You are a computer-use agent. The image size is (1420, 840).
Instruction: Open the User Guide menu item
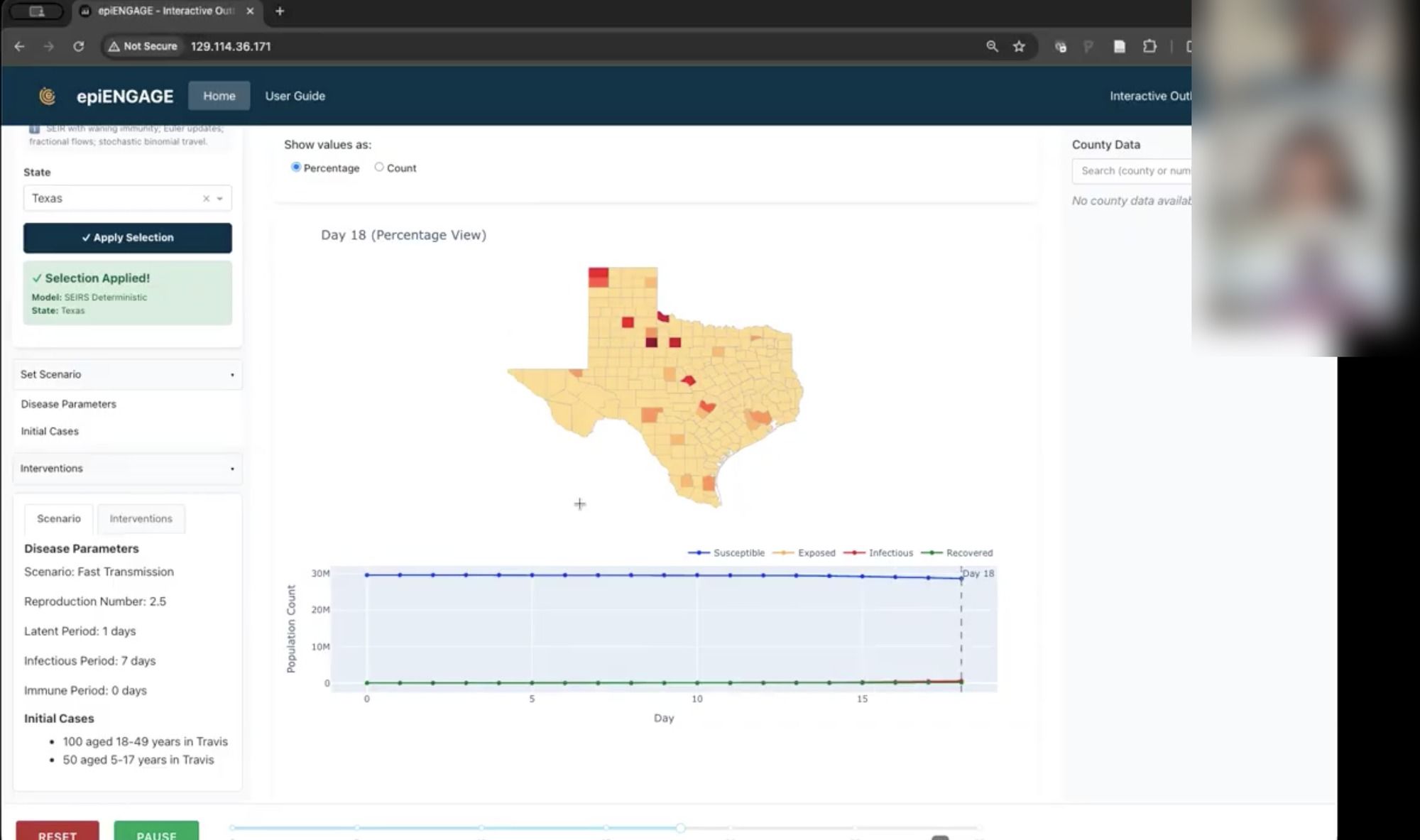tap(295, 96)
